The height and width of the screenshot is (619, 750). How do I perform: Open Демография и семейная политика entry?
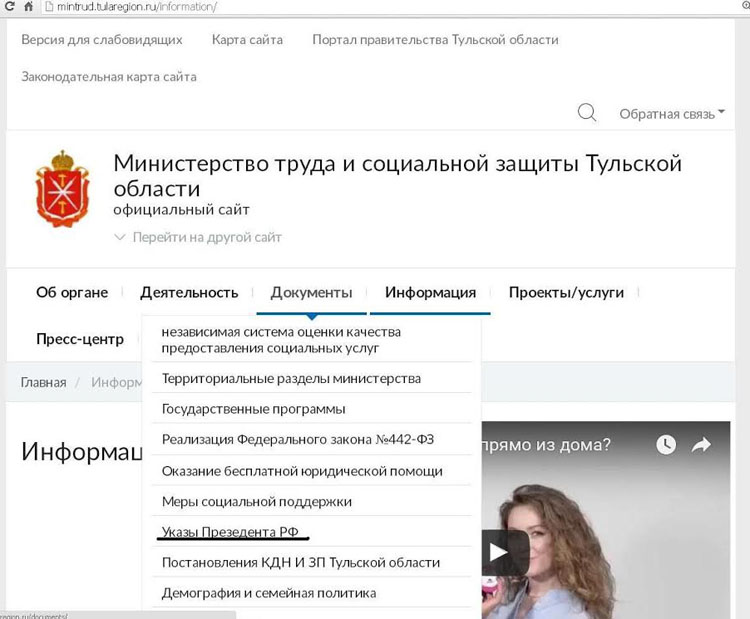pos(269,593)
